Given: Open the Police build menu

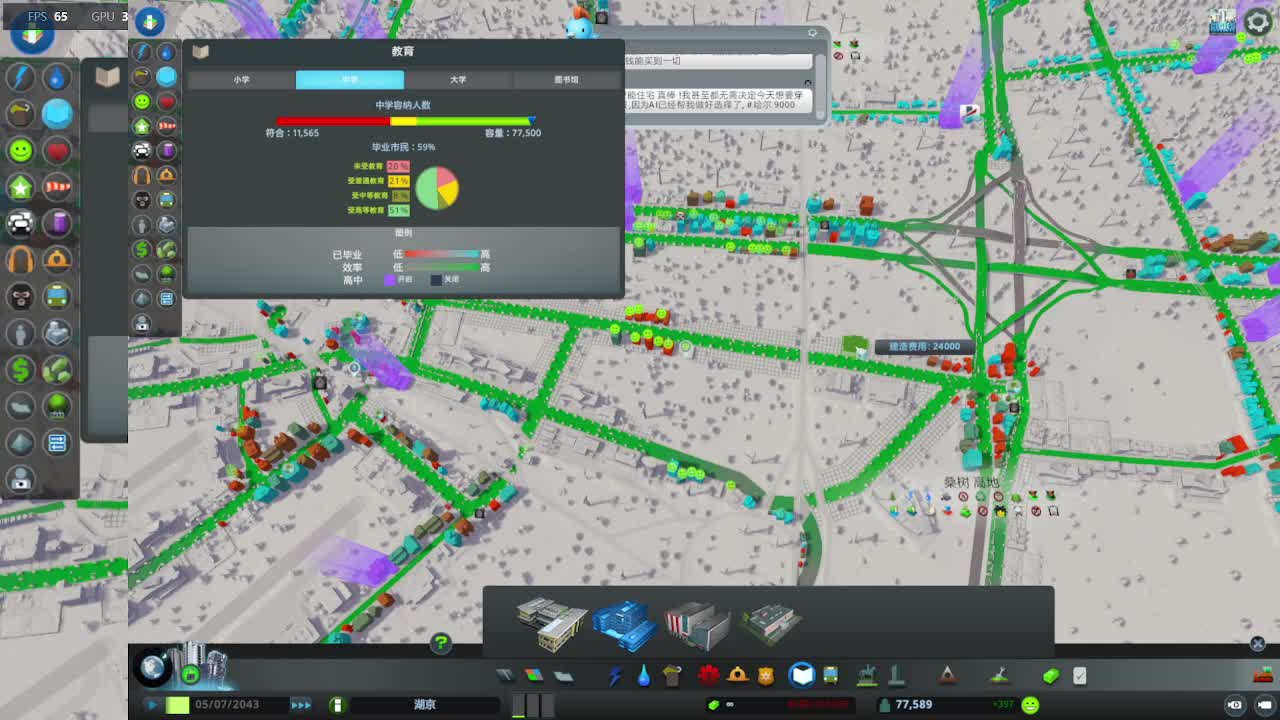Looking at the screenshot, I should tap(766, 676).
